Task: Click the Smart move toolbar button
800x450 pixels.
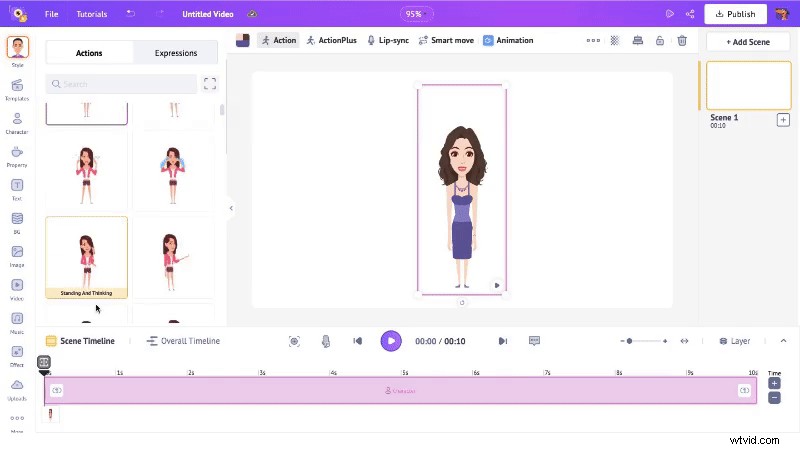Action: pyautogui.click(x=446, y=40)
